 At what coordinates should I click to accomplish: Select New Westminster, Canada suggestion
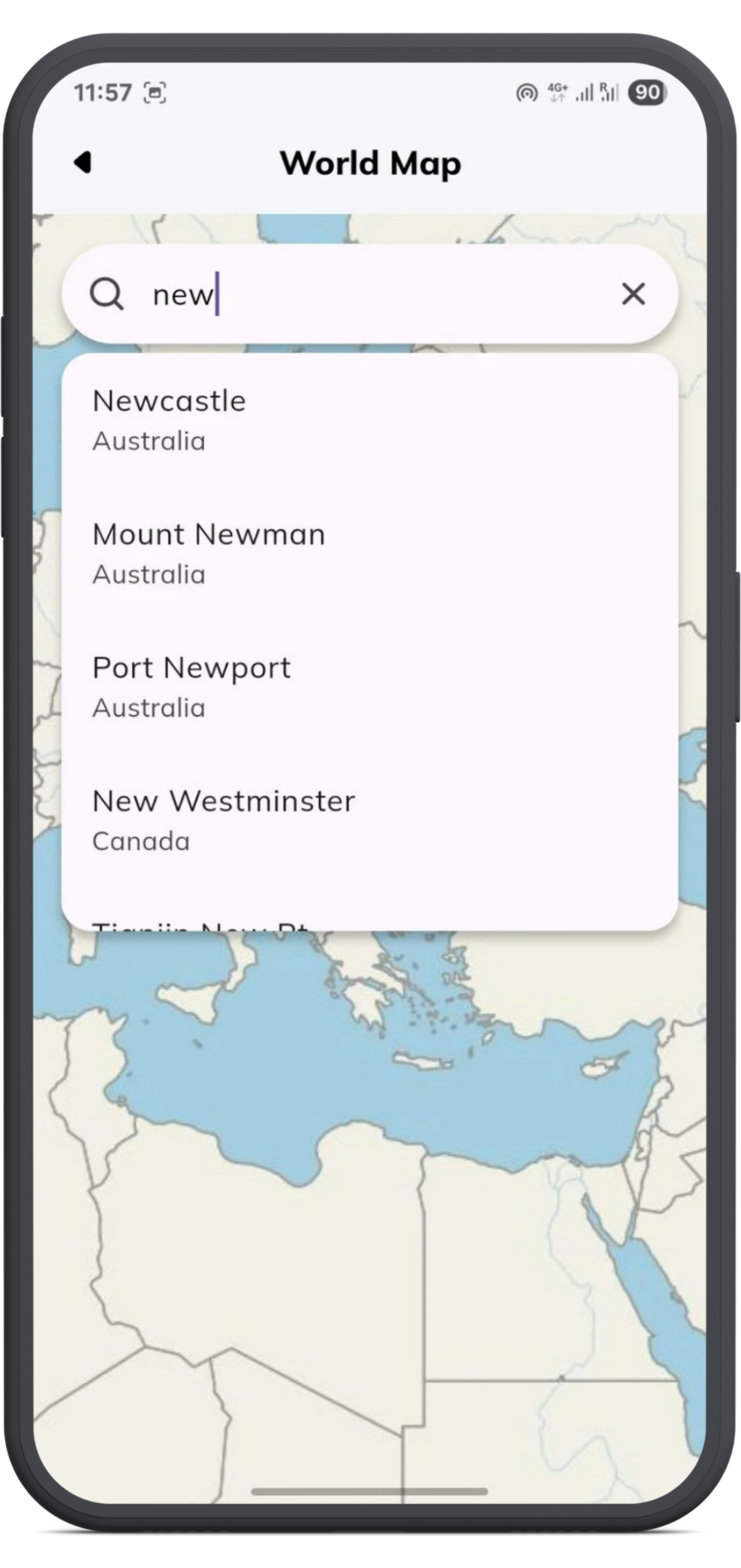pyautogui.click(x=369, y=820)
